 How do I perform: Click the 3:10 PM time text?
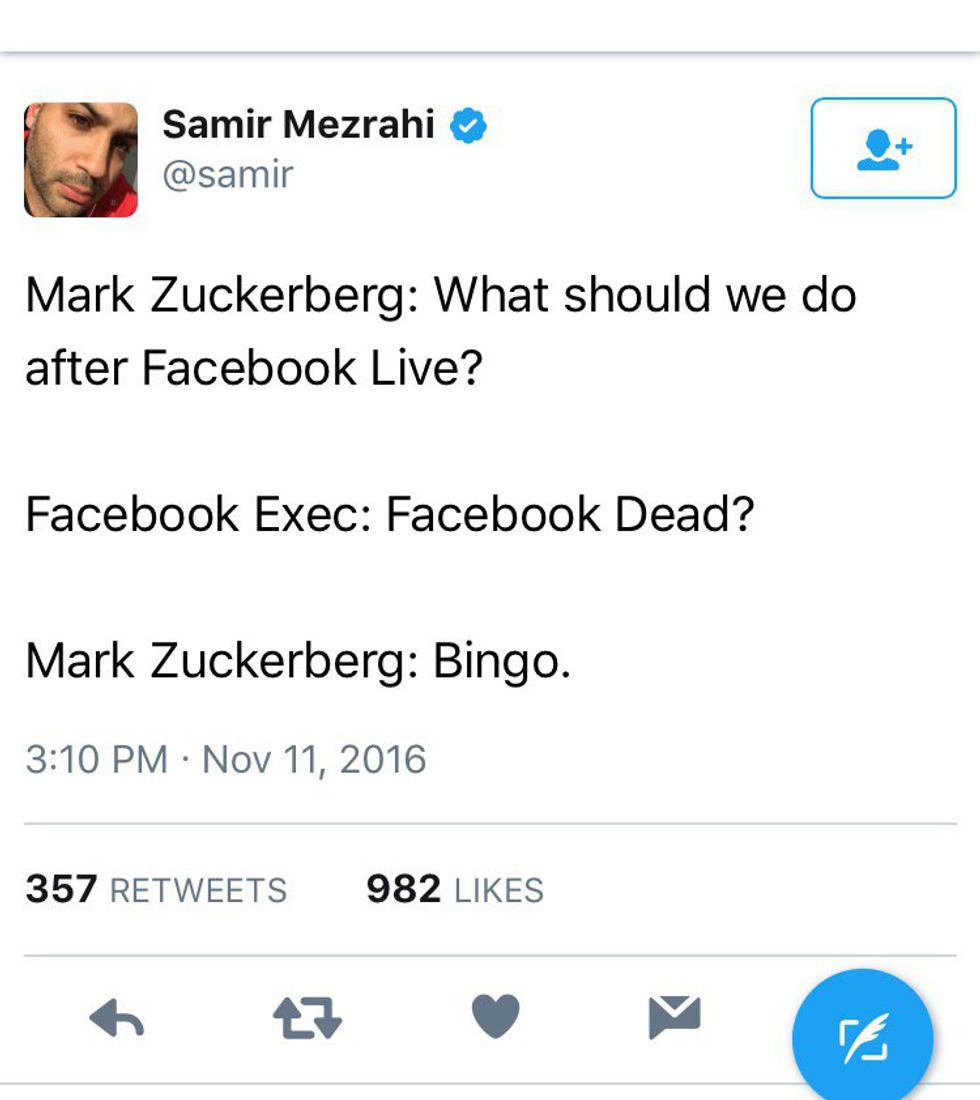point(96,759)
